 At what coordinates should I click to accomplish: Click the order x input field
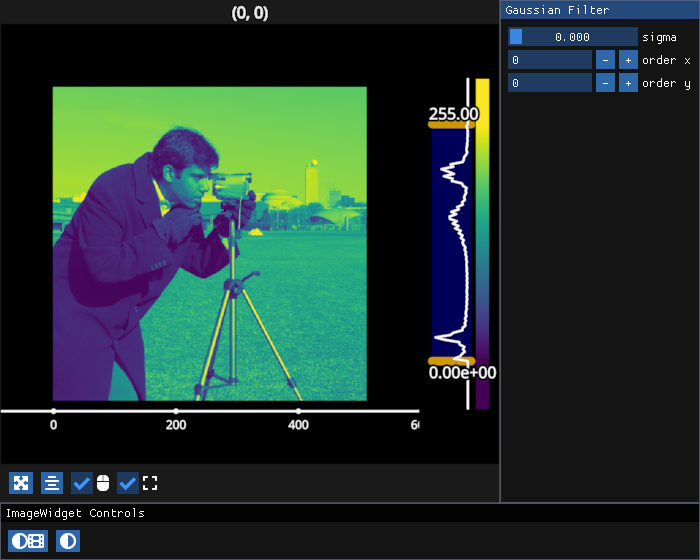coord(550,60)
